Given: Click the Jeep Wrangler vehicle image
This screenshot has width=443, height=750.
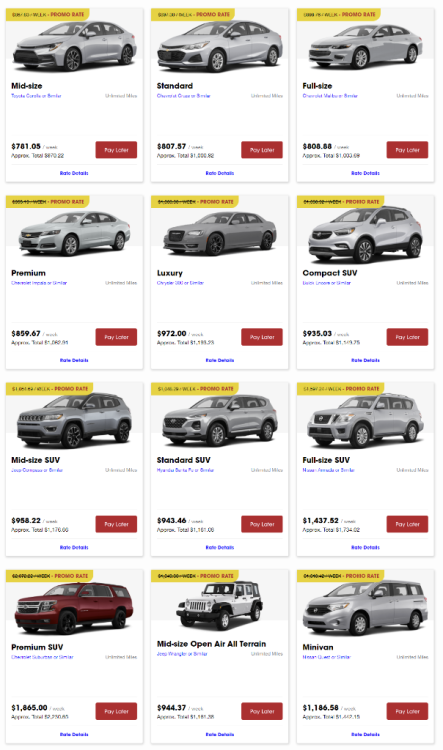Looking at the screenshot, I should [220, 605].
